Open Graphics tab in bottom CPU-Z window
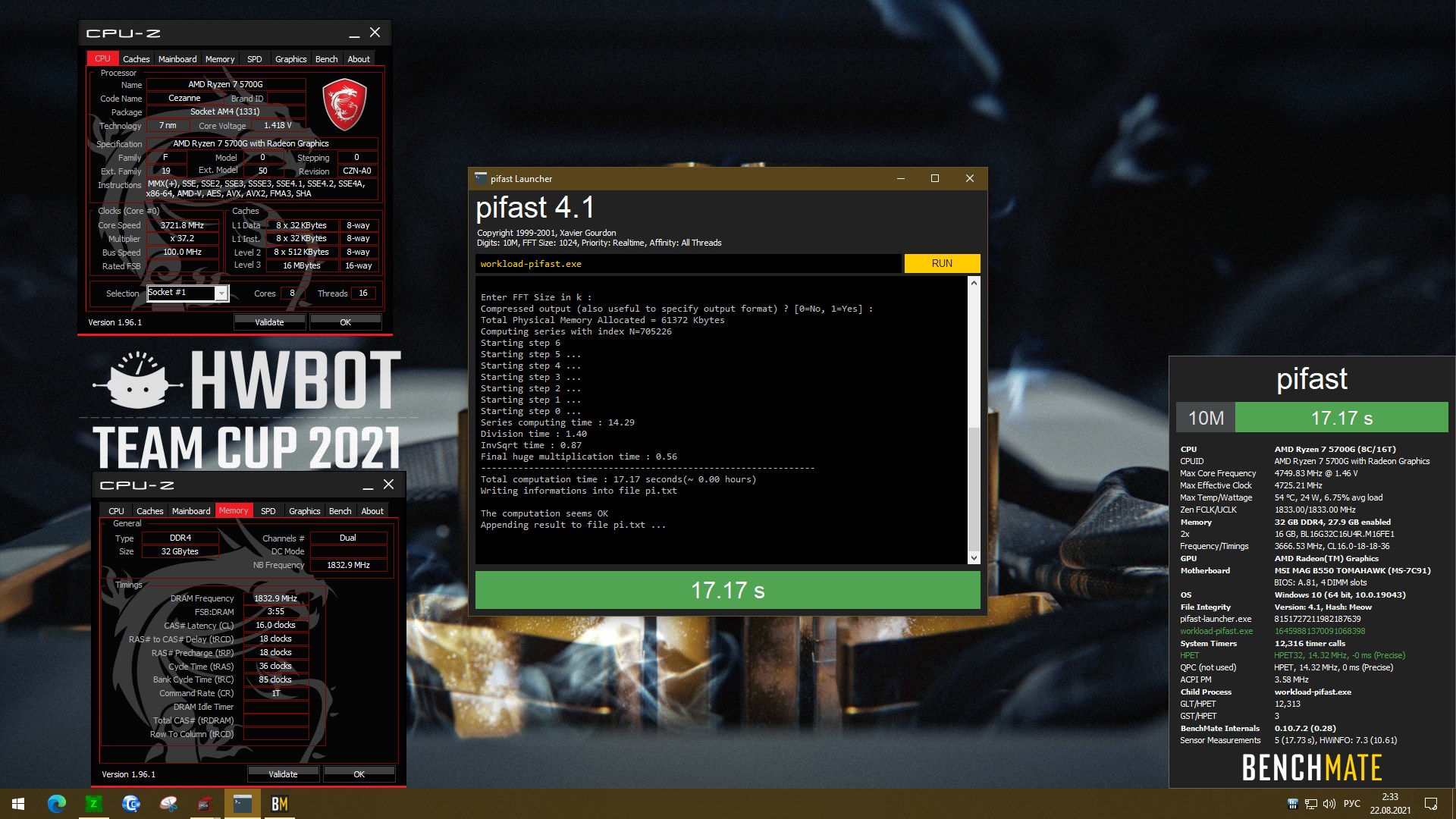This screenshot has width=1456, height=819. pyautogui.click(x=305, y=511)
